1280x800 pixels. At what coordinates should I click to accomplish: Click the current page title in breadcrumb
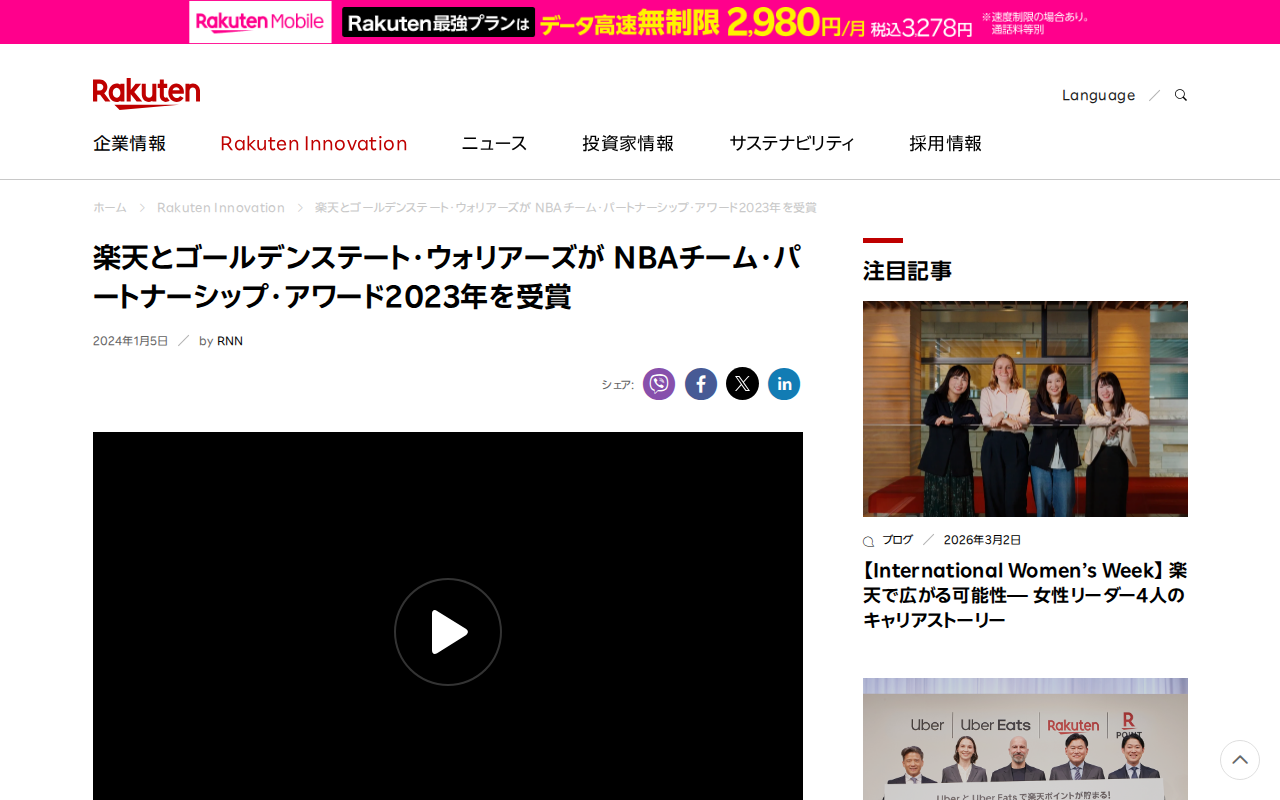(x=566, y=208)
